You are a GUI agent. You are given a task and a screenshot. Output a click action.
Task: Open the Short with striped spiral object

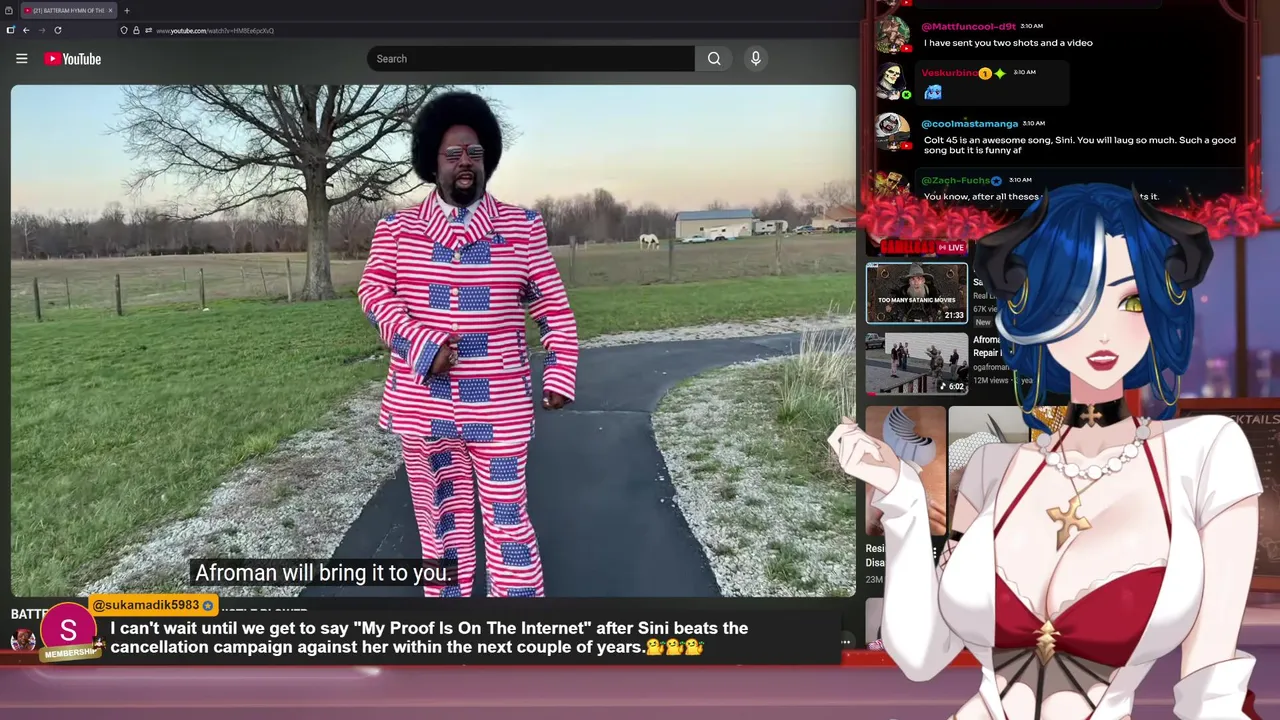coord(905,470)
